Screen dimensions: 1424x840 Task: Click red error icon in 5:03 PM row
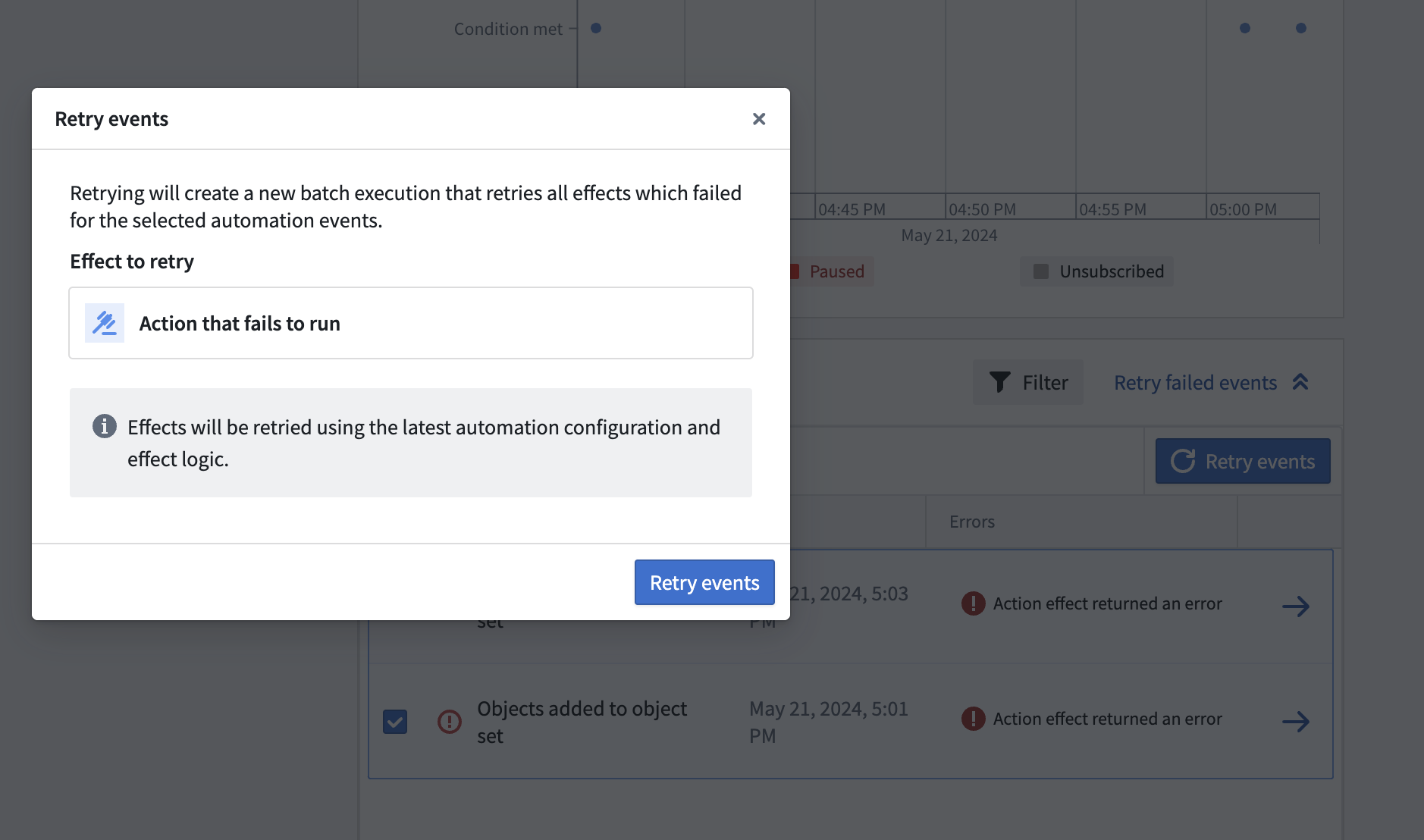[974, 603]
